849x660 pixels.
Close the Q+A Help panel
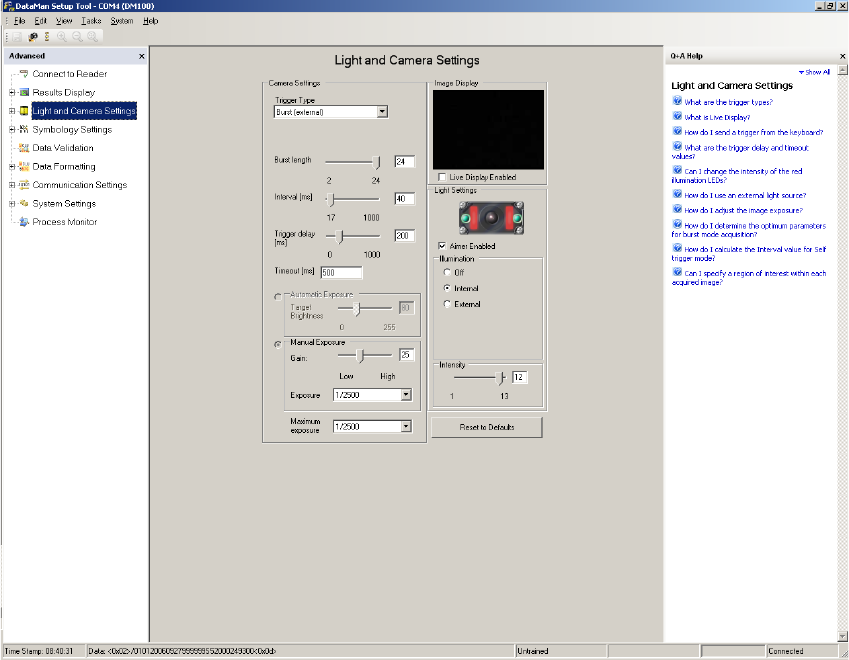[843, 56]
